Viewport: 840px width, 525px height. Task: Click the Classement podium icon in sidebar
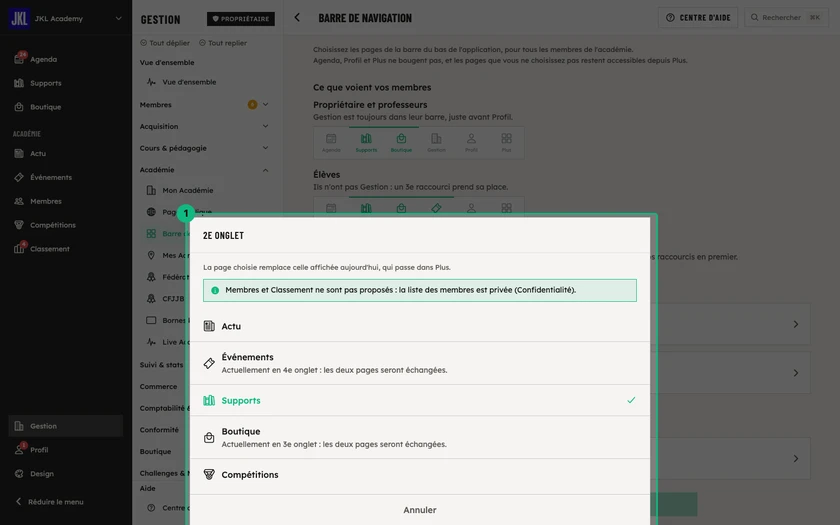click(19, 249)
